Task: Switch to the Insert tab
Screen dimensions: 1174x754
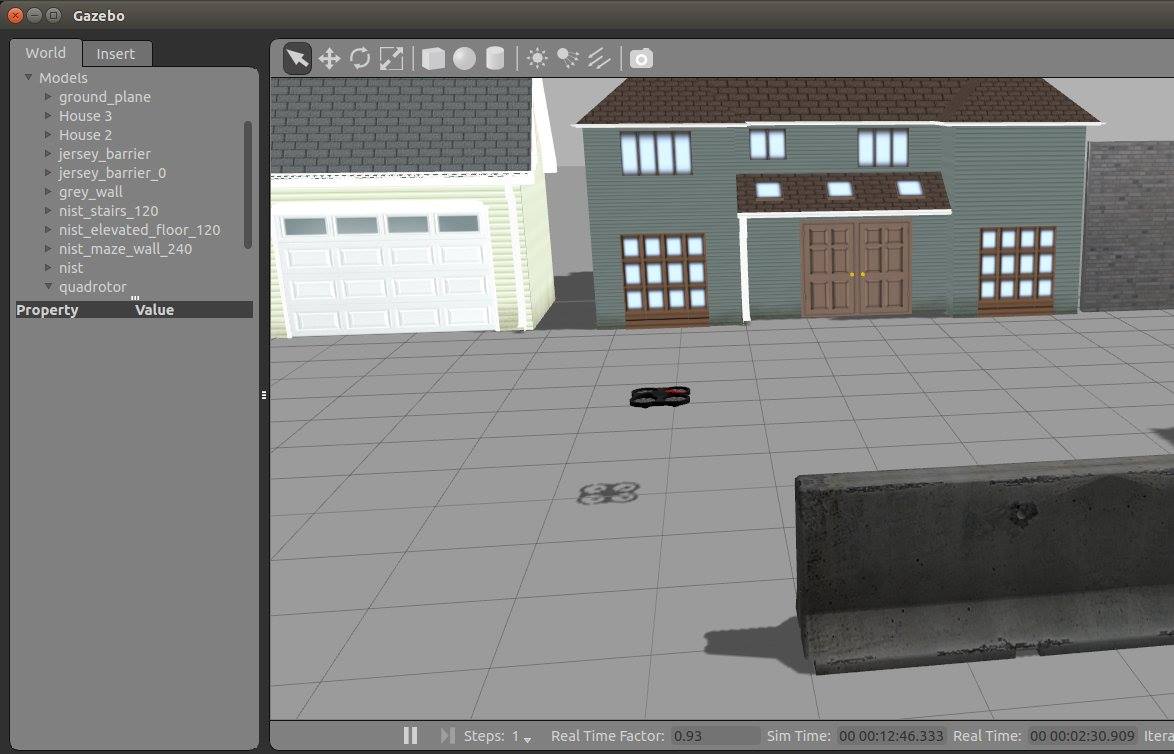Action: coord(115,54)
